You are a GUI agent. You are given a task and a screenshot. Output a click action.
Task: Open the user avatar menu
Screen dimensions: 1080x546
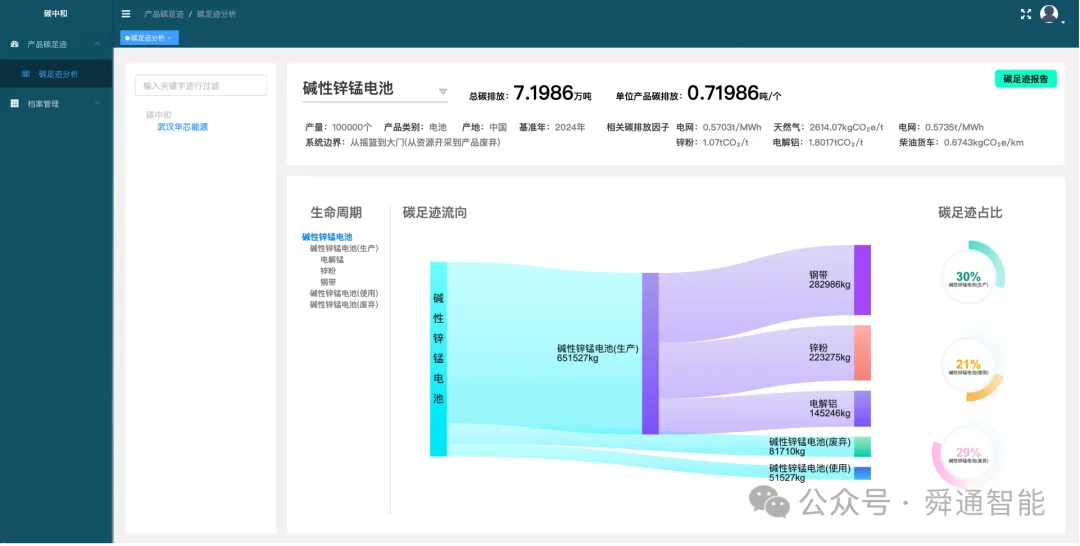1049,14
